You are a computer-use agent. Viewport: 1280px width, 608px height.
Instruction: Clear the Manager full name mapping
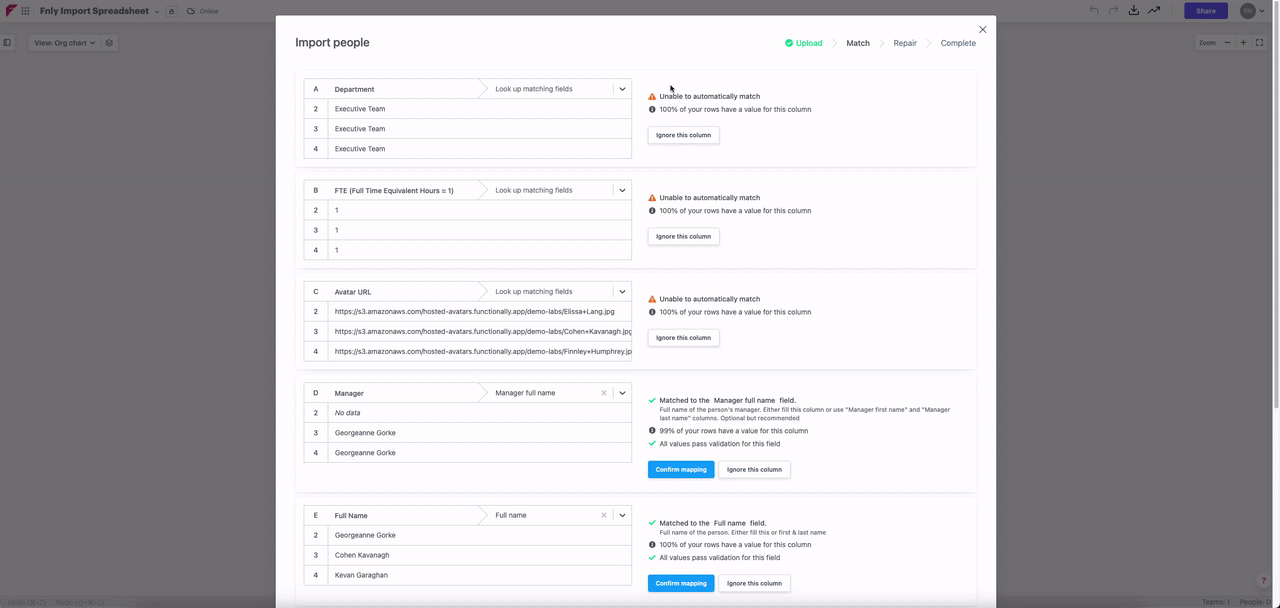604,393
